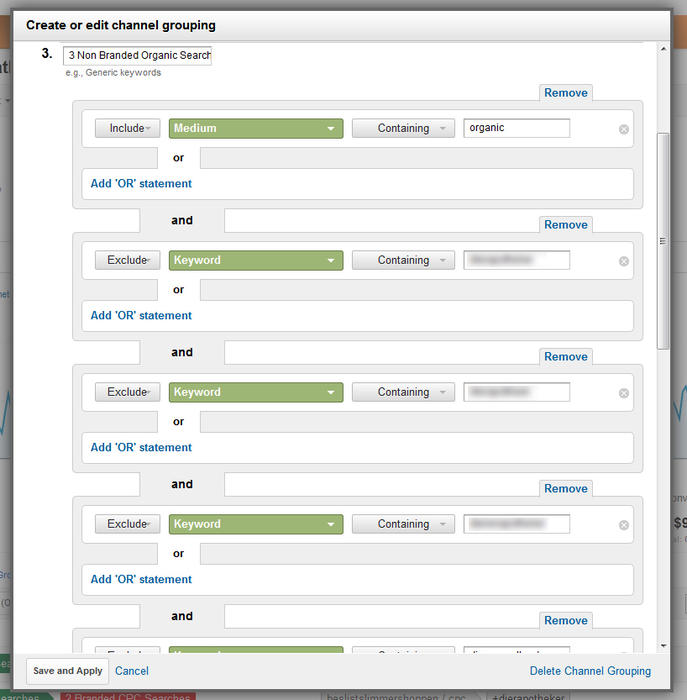Add 'OR' statement under third Keyword exclusion

click(x=141, y=580)
